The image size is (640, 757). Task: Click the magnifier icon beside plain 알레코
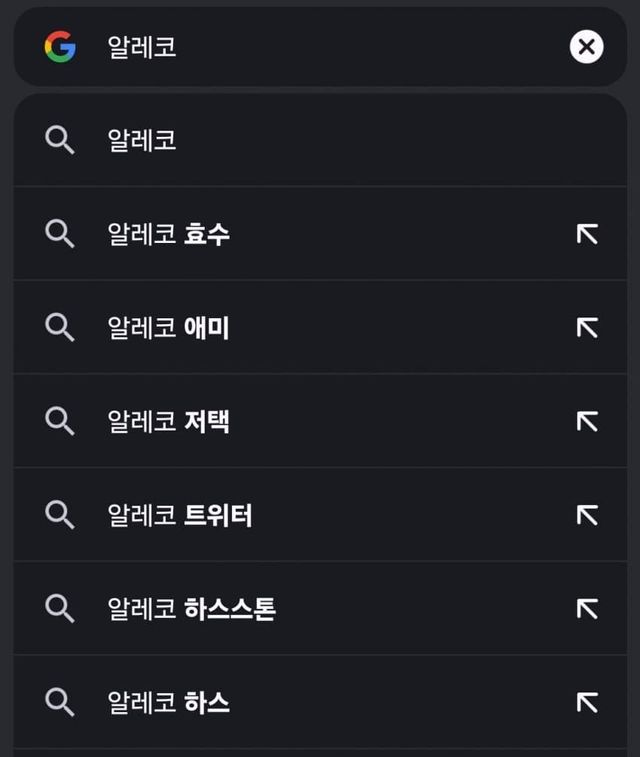coord(60,141)
